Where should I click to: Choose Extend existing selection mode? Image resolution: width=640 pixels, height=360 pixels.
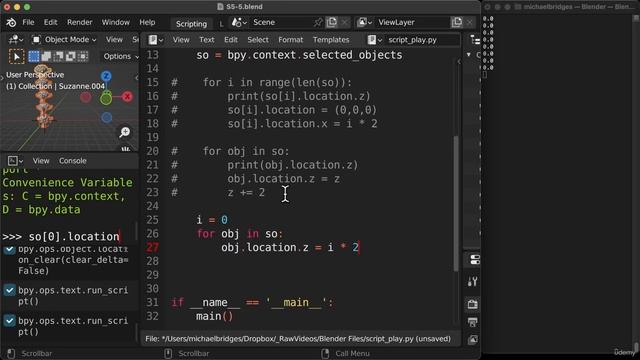[46, 56]
